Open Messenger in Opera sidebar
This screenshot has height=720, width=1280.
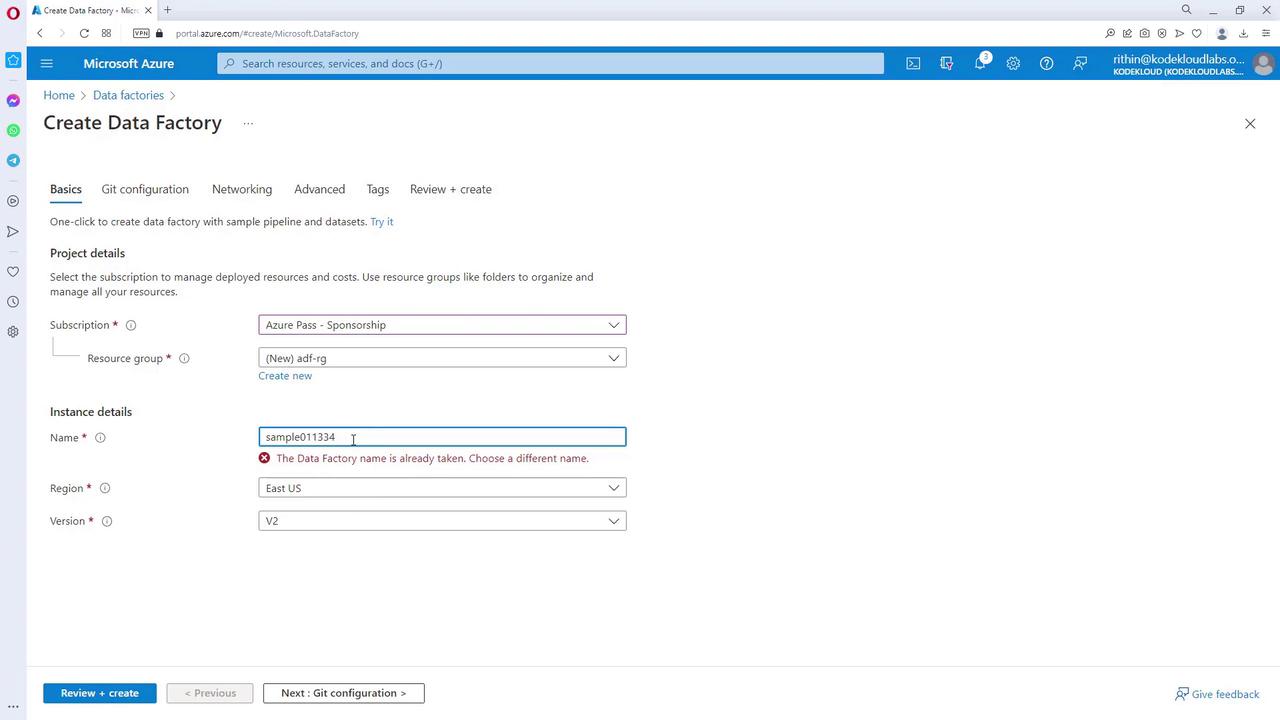tap(13, 101)
